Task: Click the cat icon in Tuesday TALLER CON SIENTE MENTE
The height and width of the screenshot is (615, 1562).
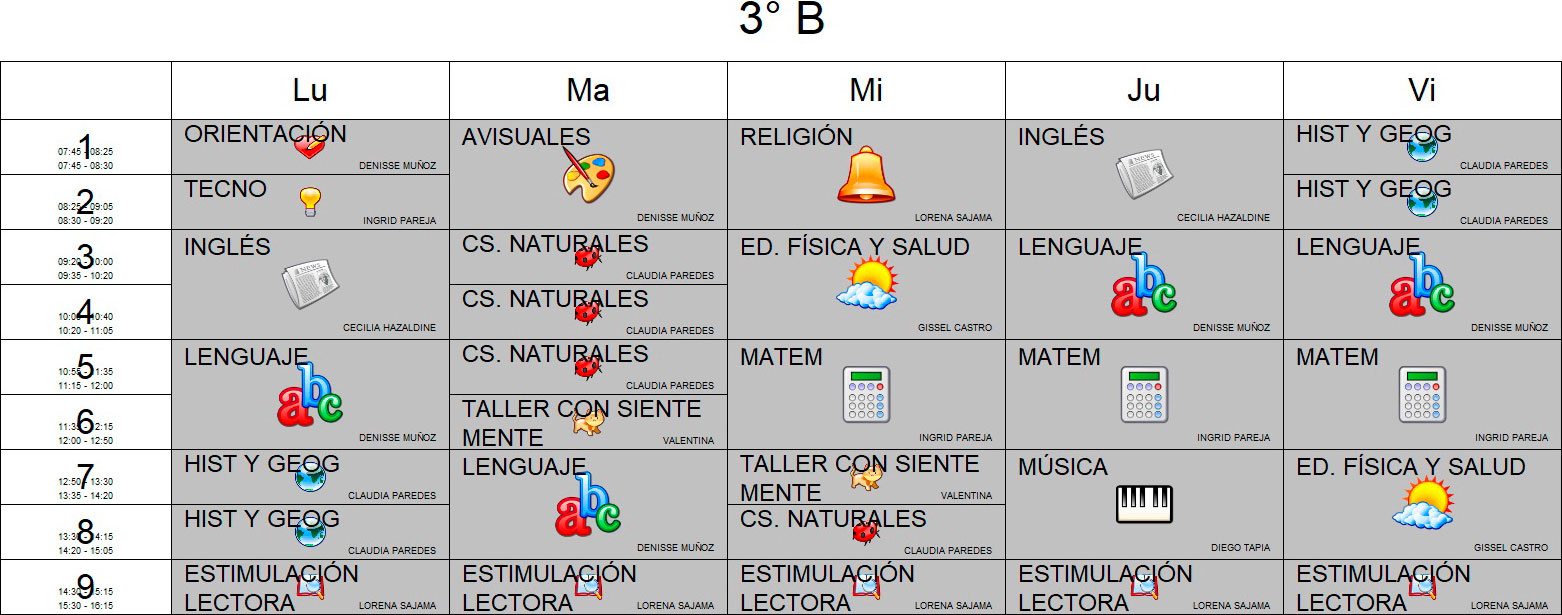Action: coord(587,422)
